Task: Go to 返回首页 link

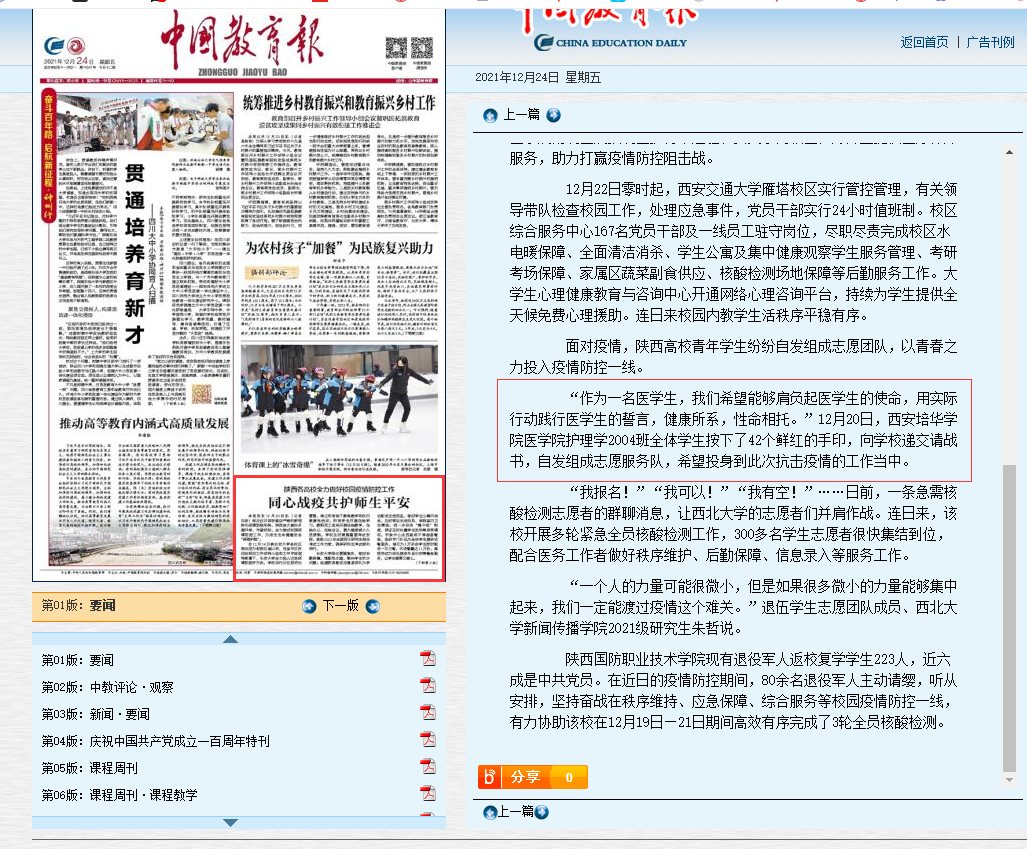Action: click(924, 42)
